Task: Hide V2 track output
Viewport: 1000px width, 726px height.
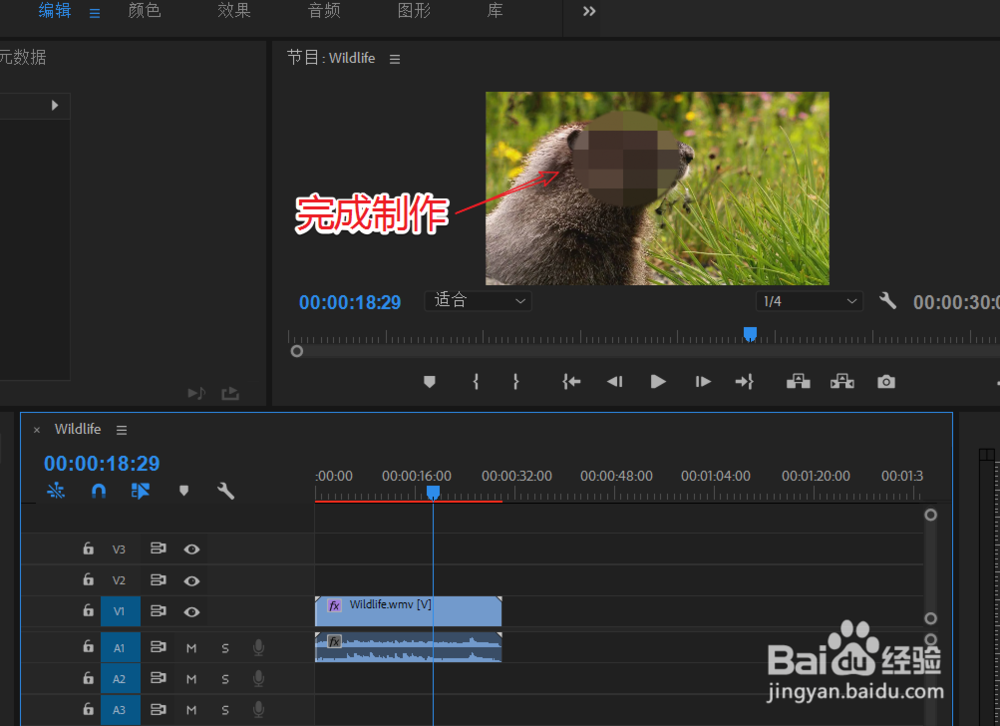Action: 192,581
